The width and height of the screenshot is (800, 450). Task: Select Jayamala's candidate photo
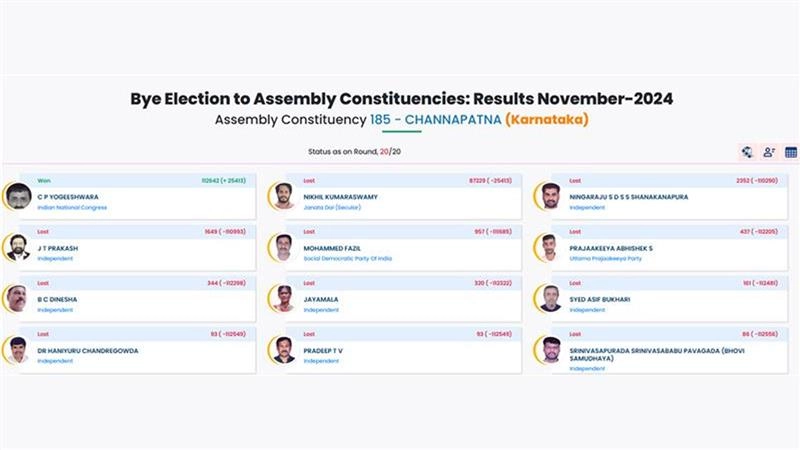coord(284,298)
